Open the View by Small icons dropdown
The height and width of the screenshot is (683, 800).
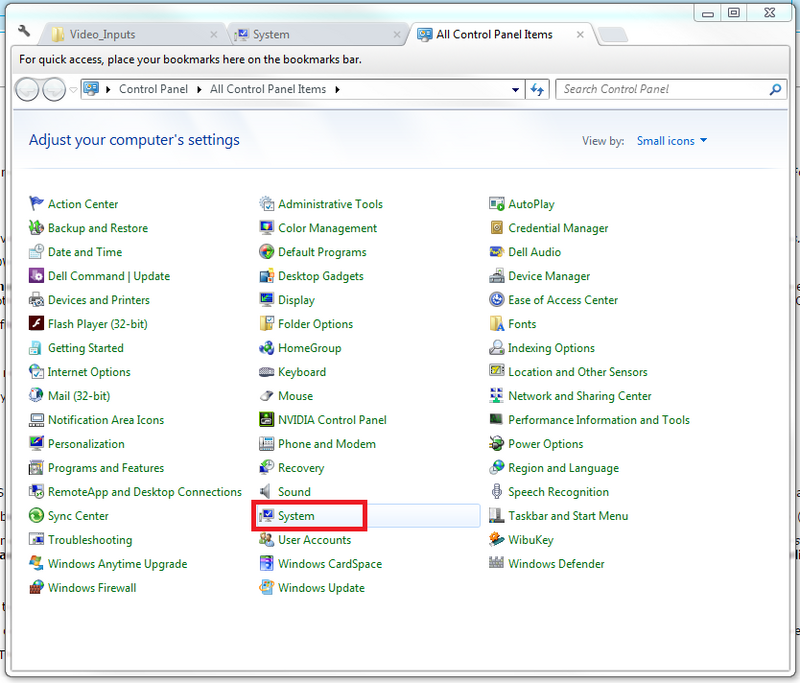point(672,141)
